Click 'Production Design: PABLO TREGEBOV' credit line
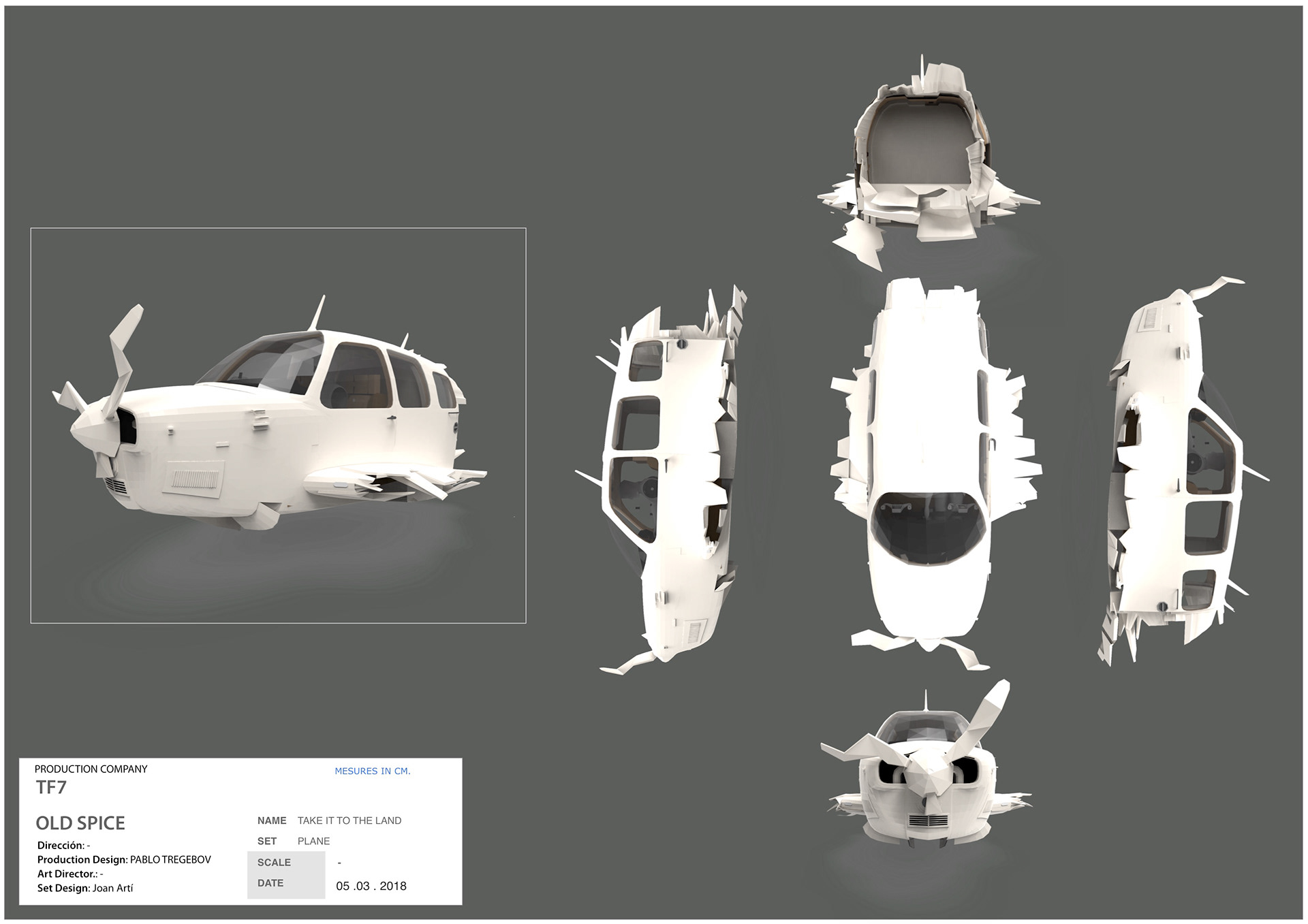Image resolution: width=1308 pixels, height=924 pixels. 124,859
